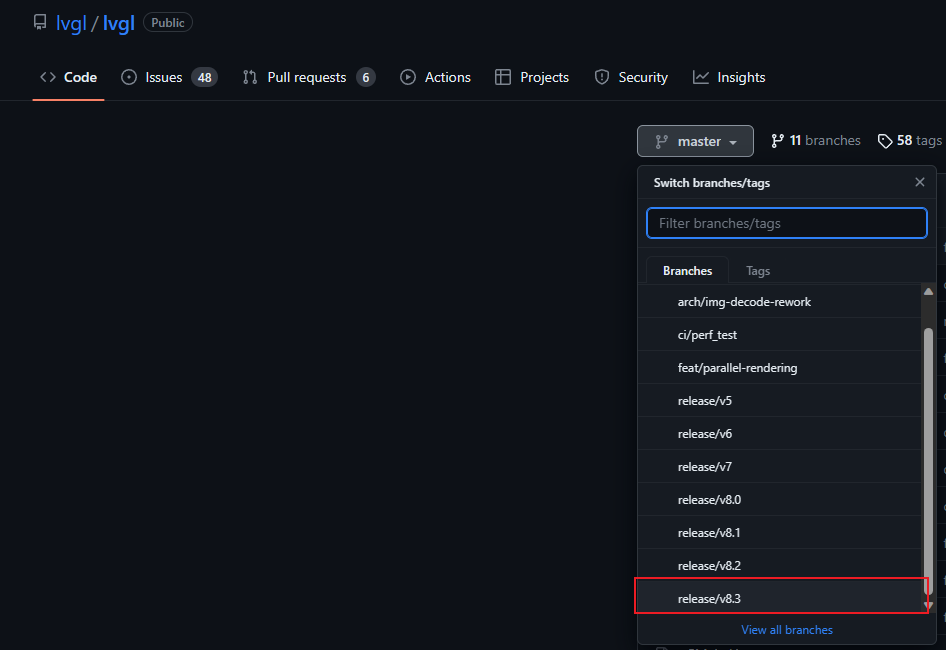Open the Pull requests tab
The image size is (946, 650).
[309, 77]
